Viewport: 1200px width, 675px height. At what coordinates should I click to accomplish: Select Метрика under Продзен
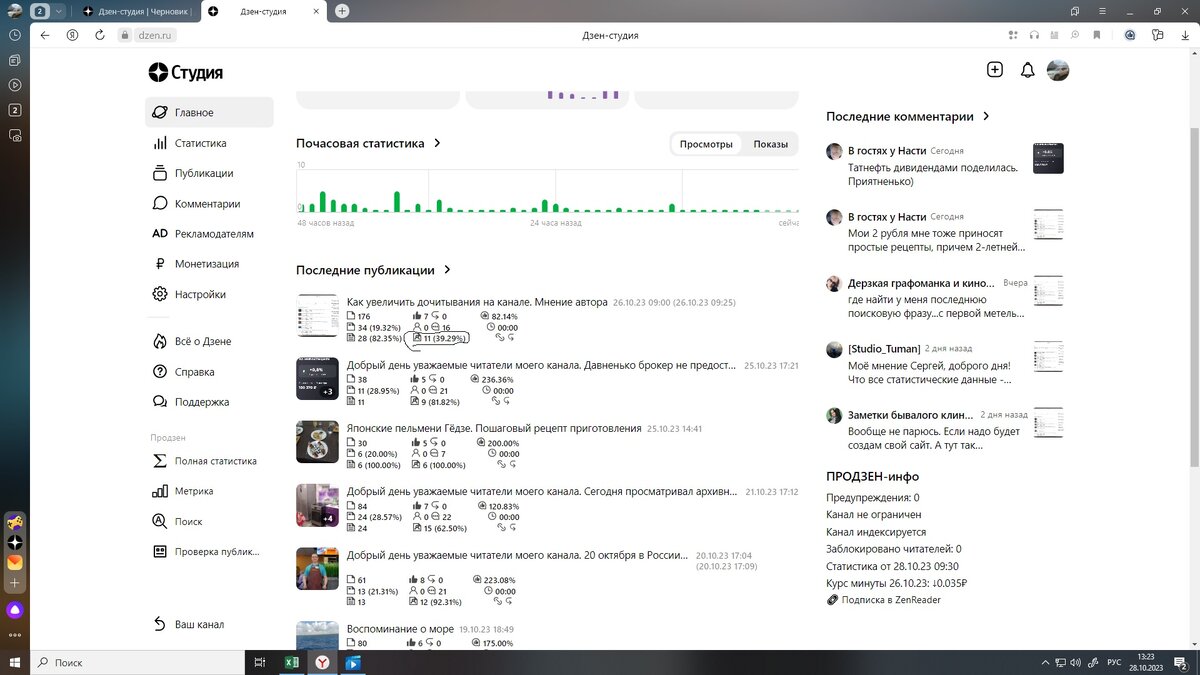194,491
